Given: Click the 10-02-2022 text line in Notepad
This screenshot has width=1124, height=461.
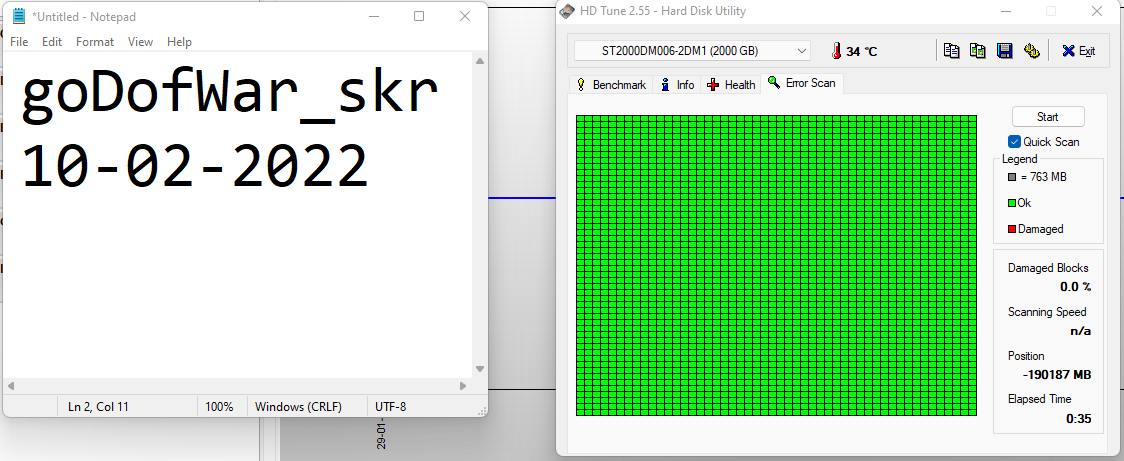Looking at the screenshot, I should click(x=194, y=166).
